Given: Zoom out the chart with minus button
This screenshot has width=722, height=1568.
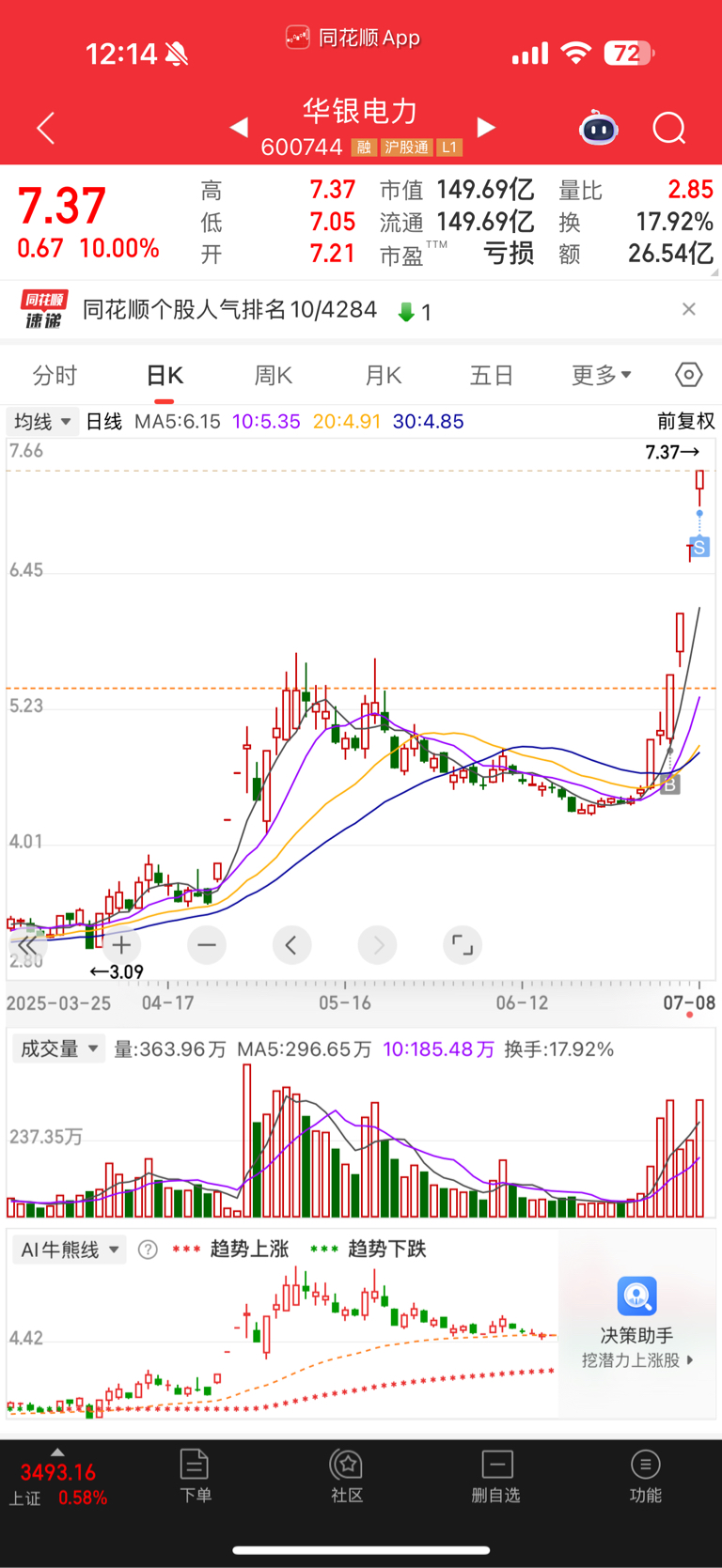Looking at the screenshot, I should [207, 944].
